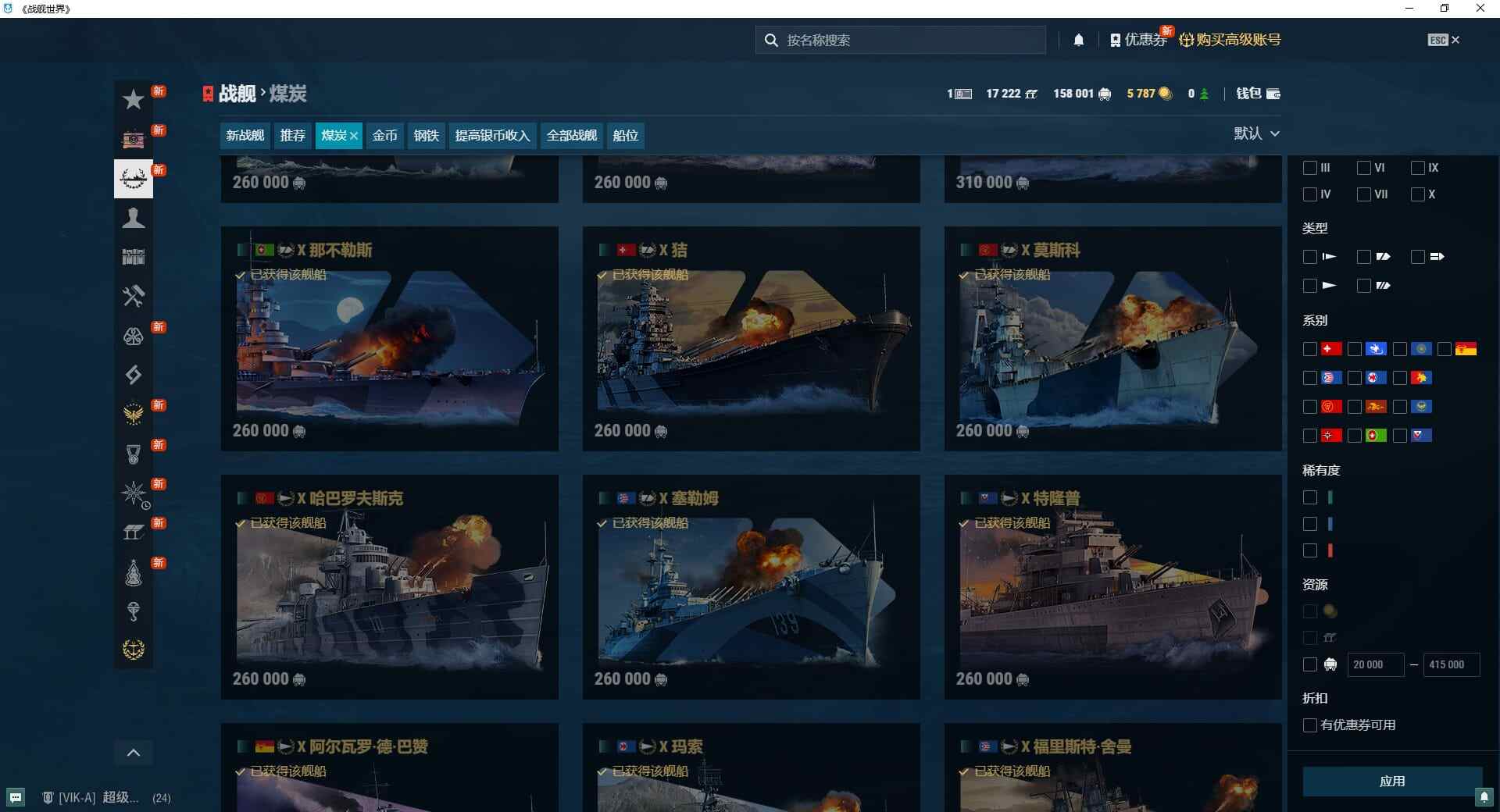Switch to the 钢铁 tab
Image resolution: width=1500 pixels, height=812 pixels.
(x=426, y=135)
